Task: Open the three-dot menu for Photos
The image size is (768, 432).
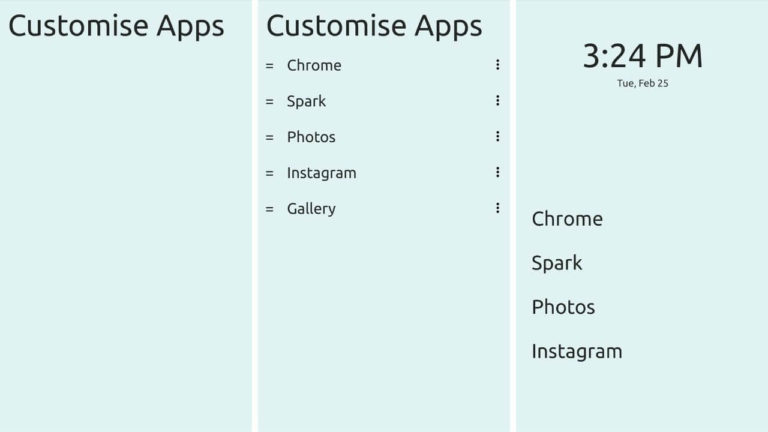Action: (x=497, y=137)
